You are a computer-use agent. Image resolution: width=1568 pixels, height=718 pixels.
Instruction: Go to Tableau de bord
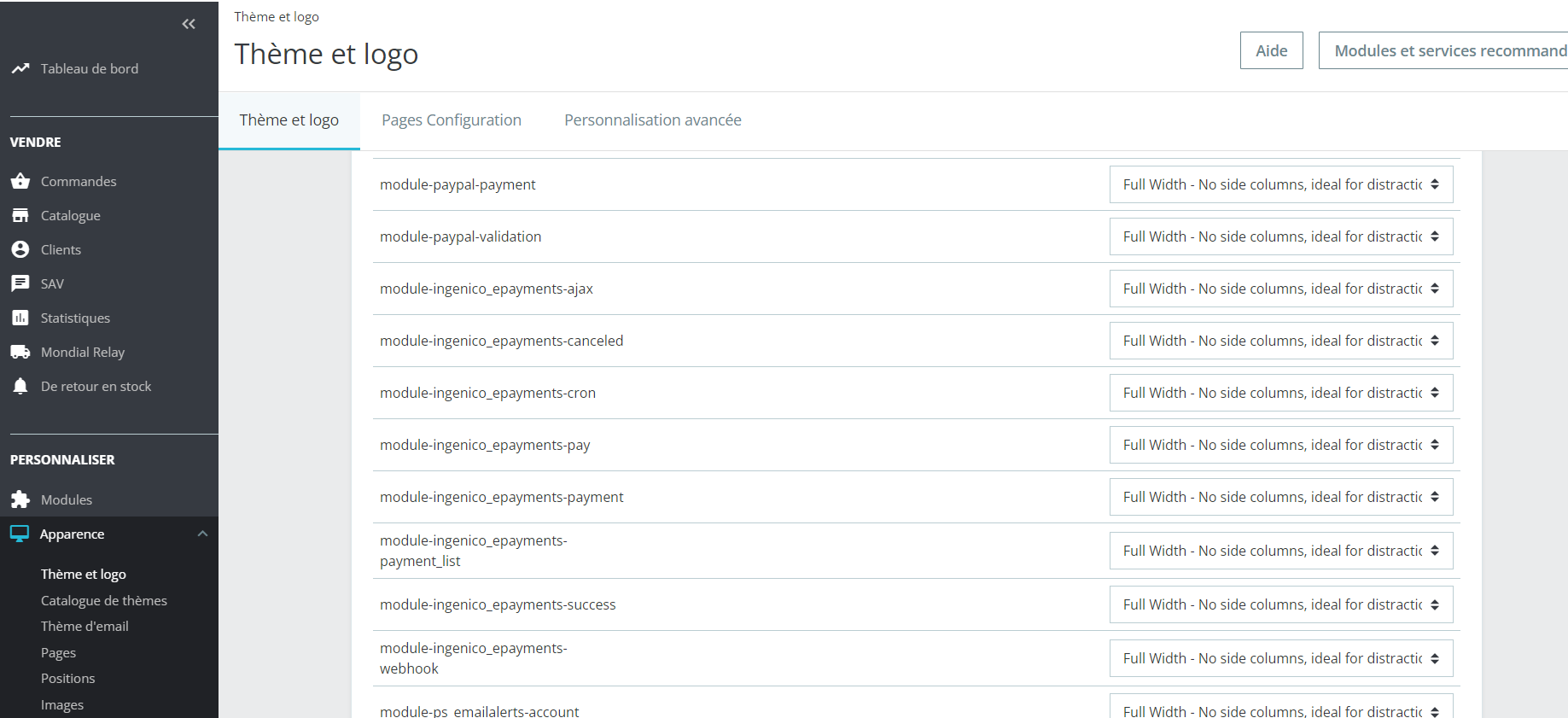(x=90, y=68)
